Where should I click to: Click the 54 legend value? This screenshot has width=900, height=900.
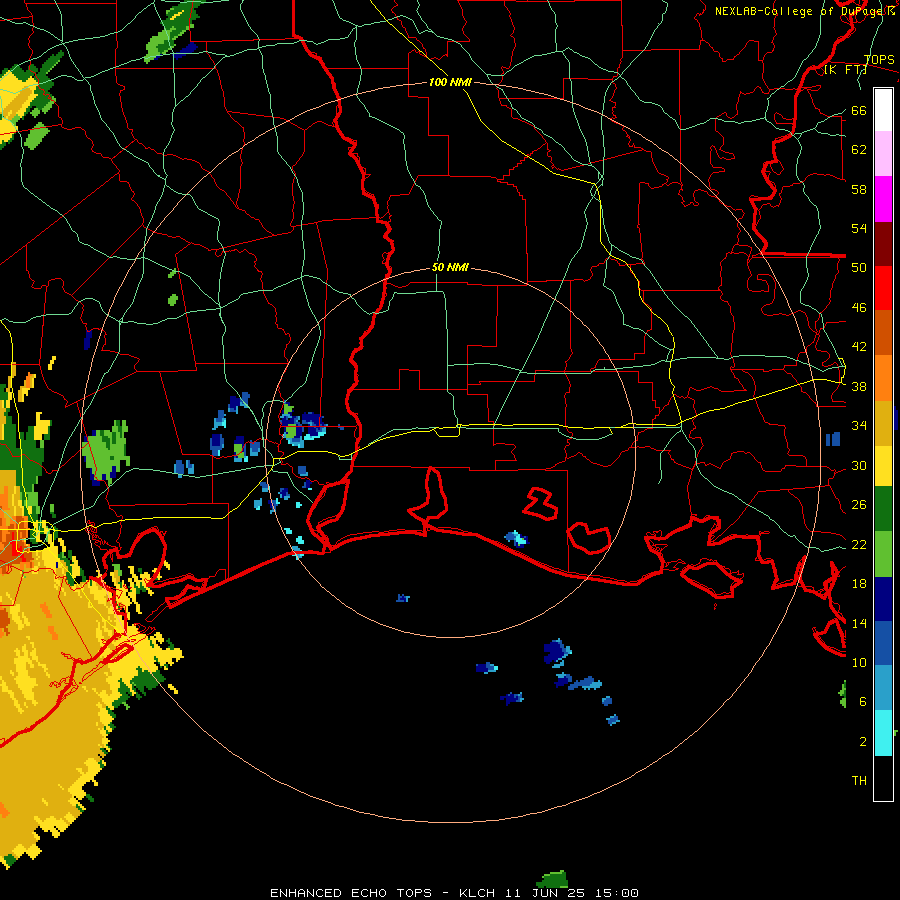pos(859,228)
